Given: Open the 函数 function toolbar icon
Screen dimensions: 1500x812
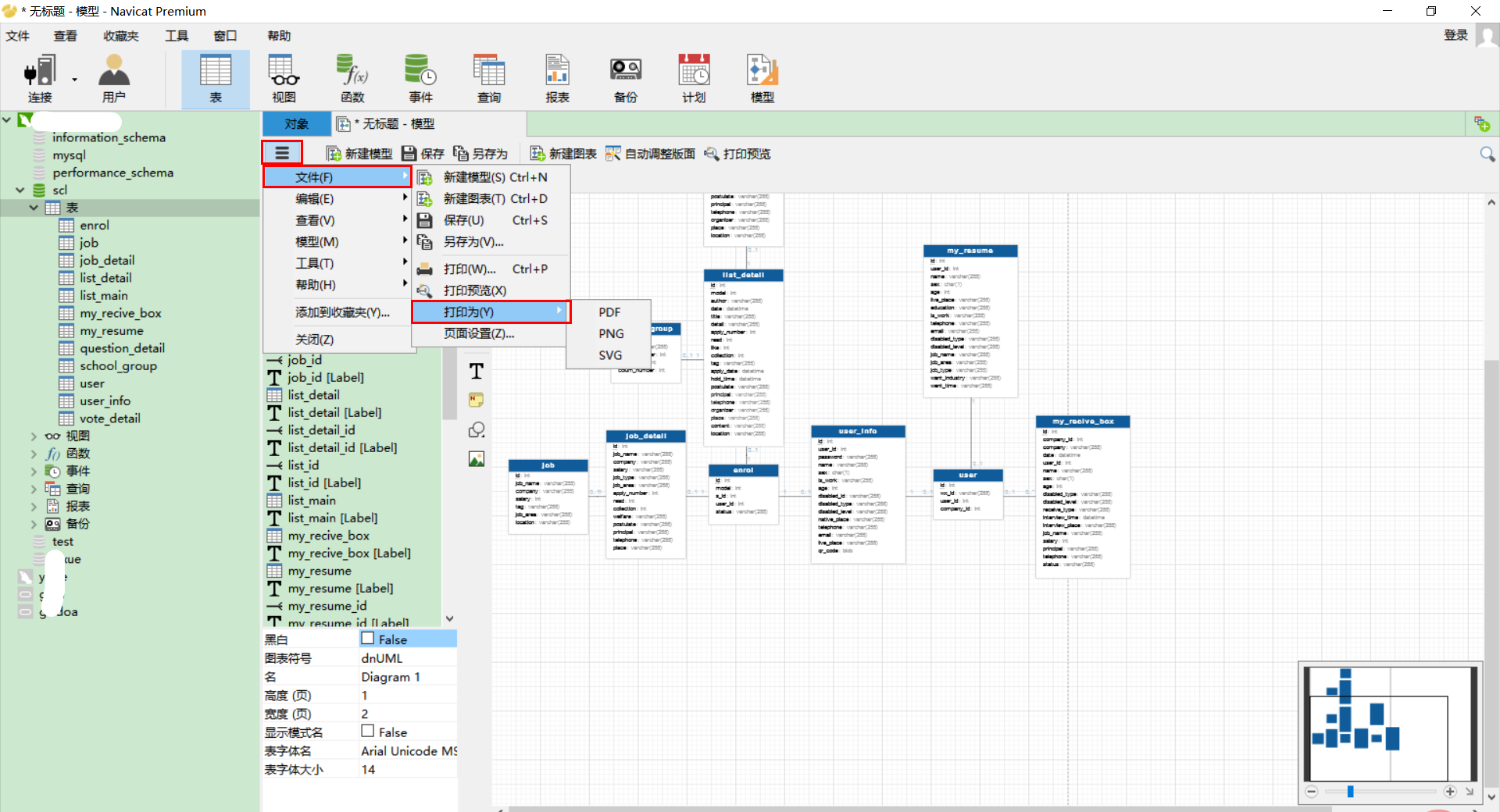Looking at the screenshot, I should tap(352, 79).
